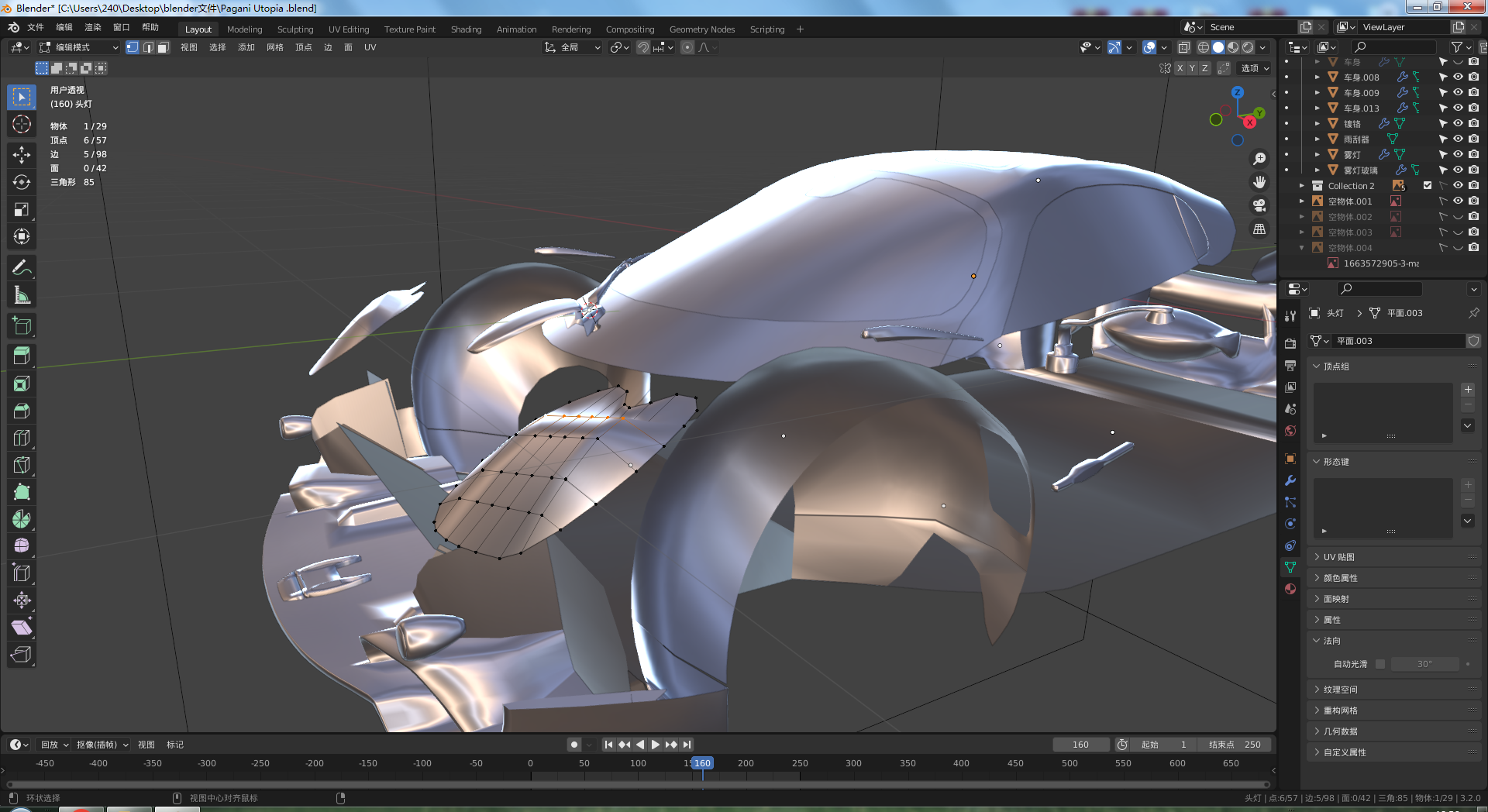Screen dimensions: 1488x812
Task: Select the Loop Cut tool
Action: [x=22, y=438]
